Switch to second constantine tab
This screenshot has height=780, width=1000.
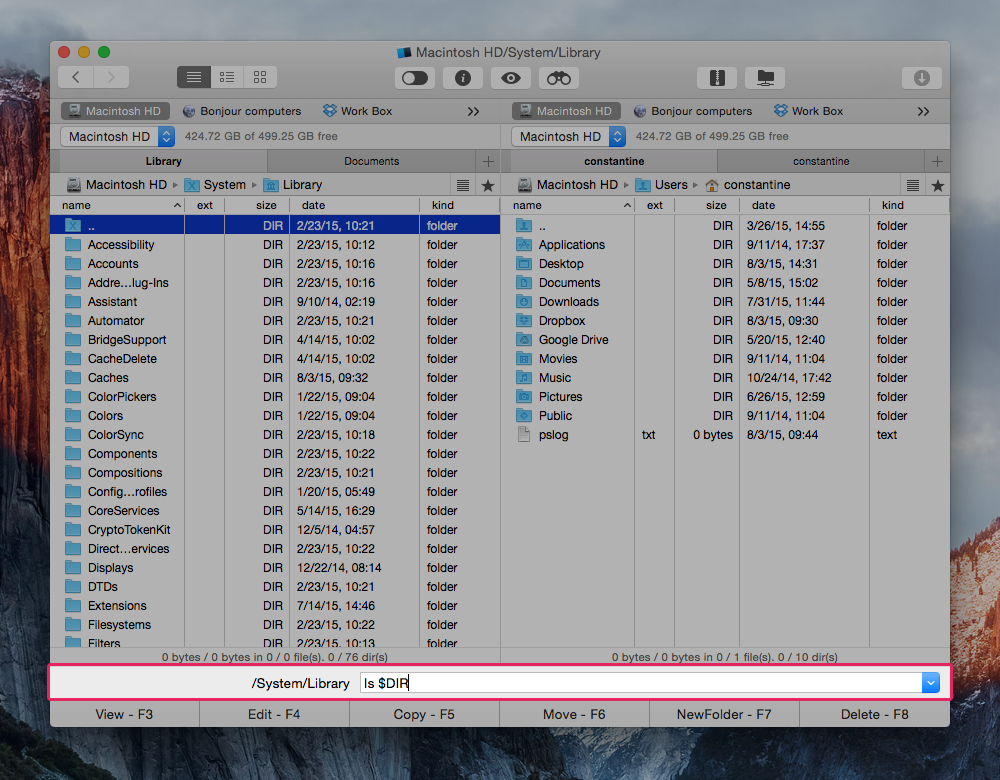point(821,161)
